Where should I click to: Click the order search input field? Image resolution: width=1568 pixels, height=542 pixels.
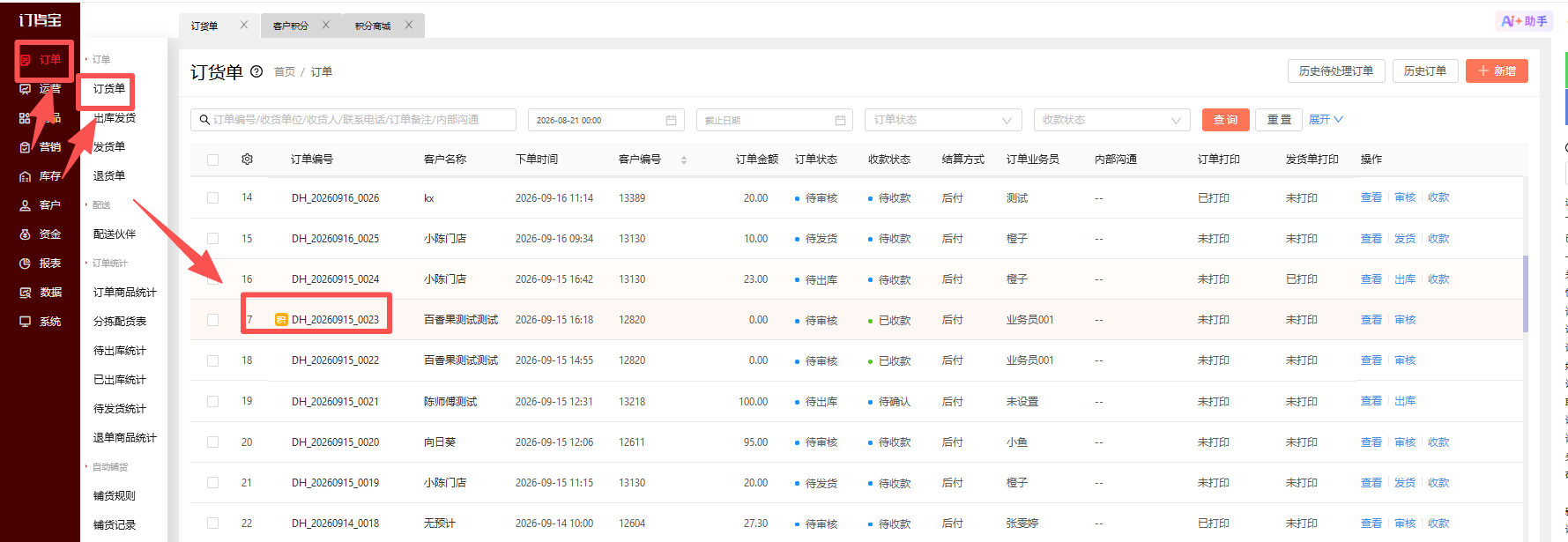coord(353,120)
